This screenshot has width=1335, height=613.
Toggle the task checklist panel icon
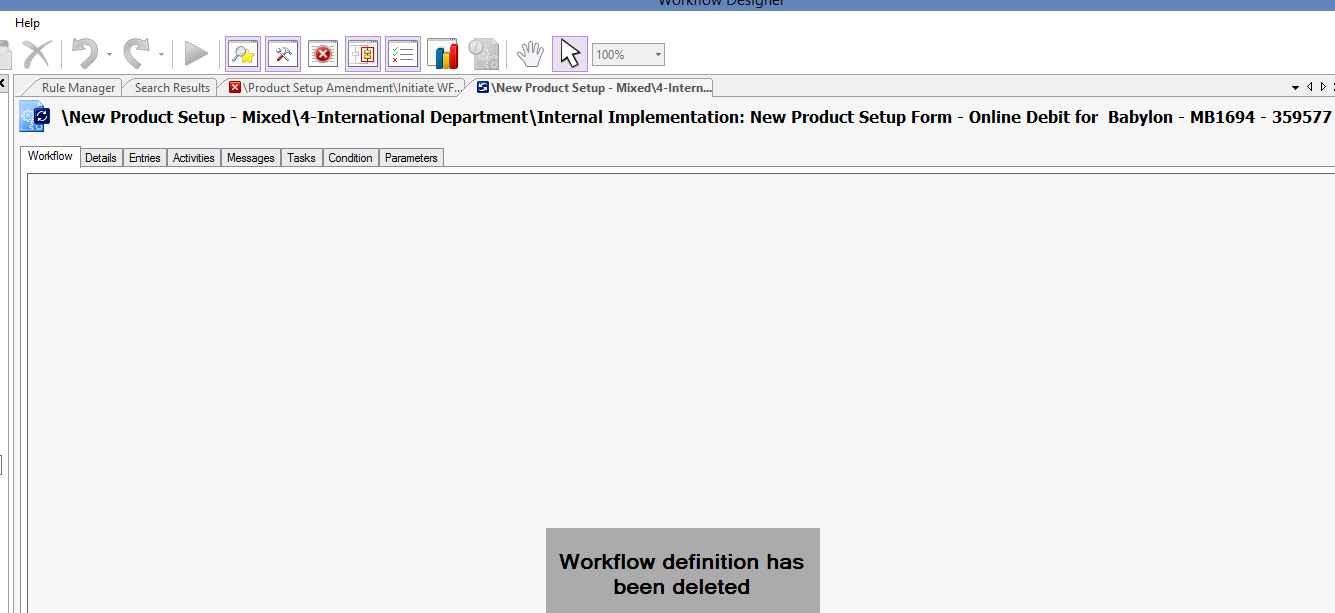403,54
